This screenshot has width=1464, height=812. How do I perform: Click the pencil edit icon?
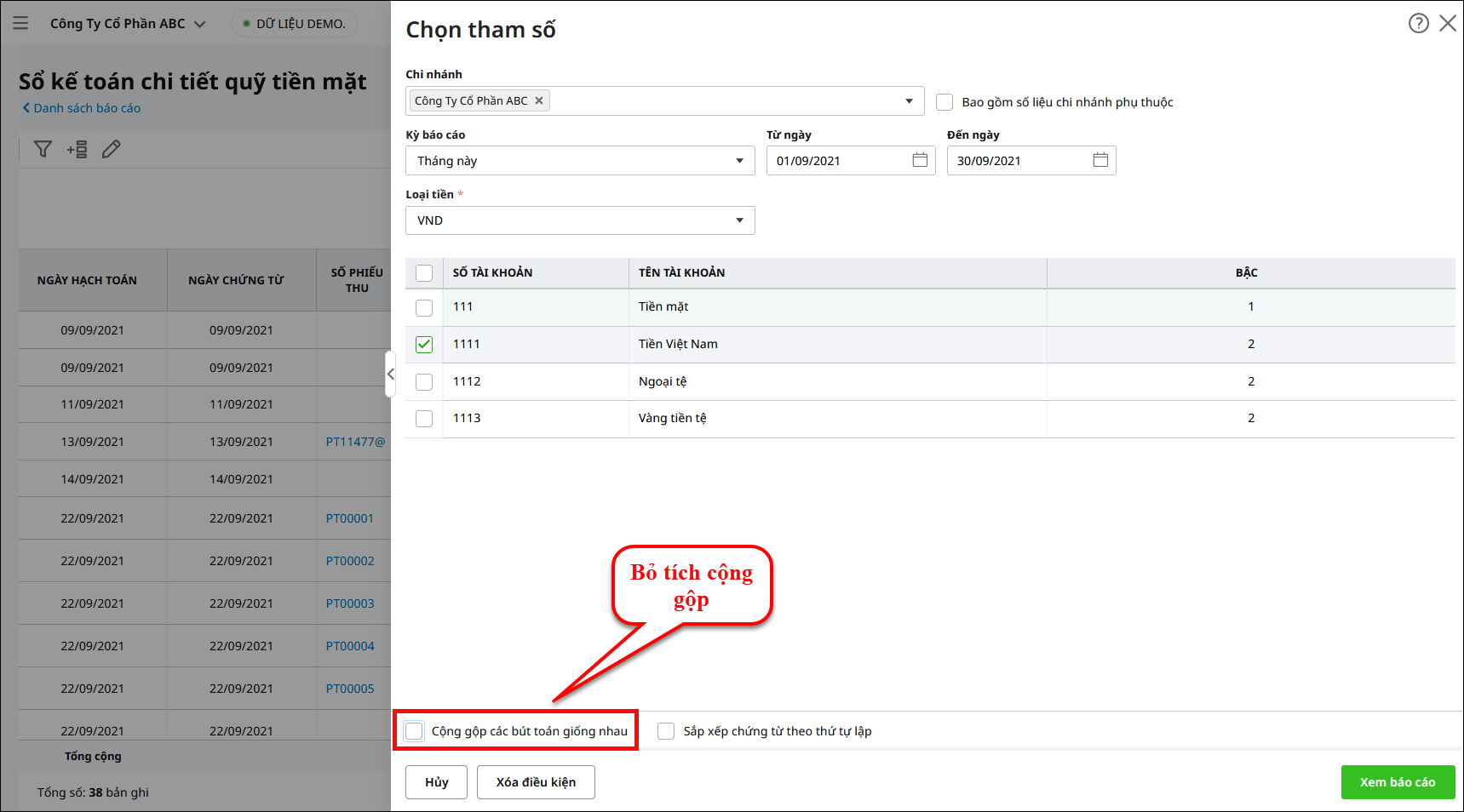(x=111, y=150)
